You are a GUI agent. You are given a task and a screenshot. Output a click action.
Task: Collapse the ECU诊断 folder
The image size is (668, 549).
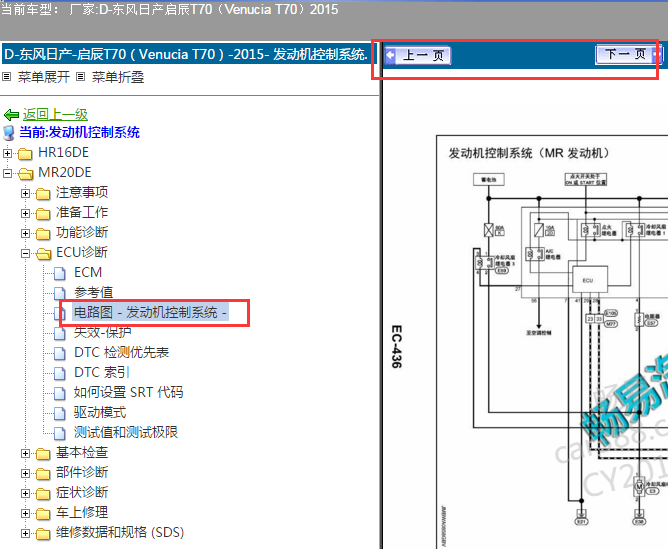pos(26,253)
